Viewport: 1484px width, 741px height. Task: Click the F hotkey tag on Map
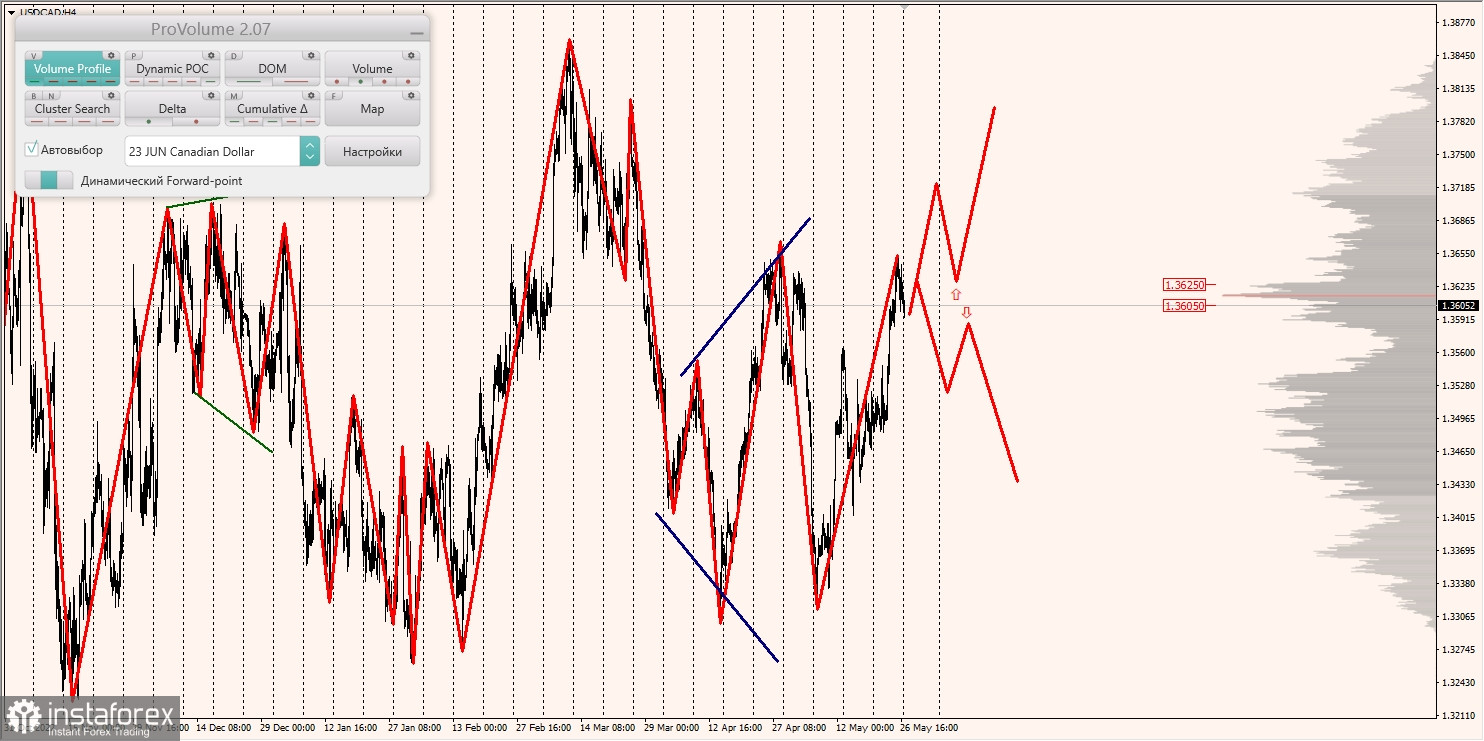(334, 96)
